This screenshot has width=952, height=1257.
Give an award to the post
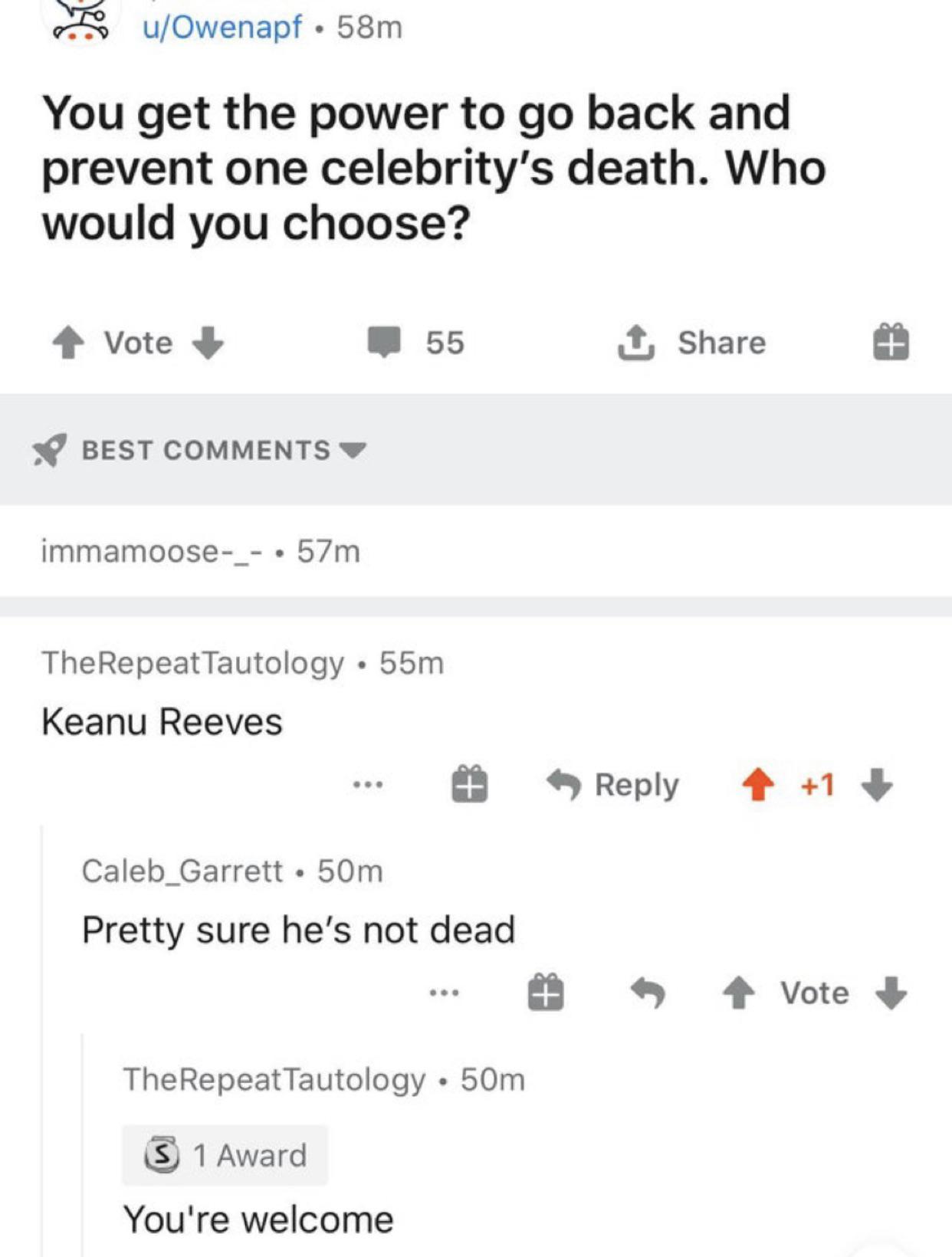891,343
